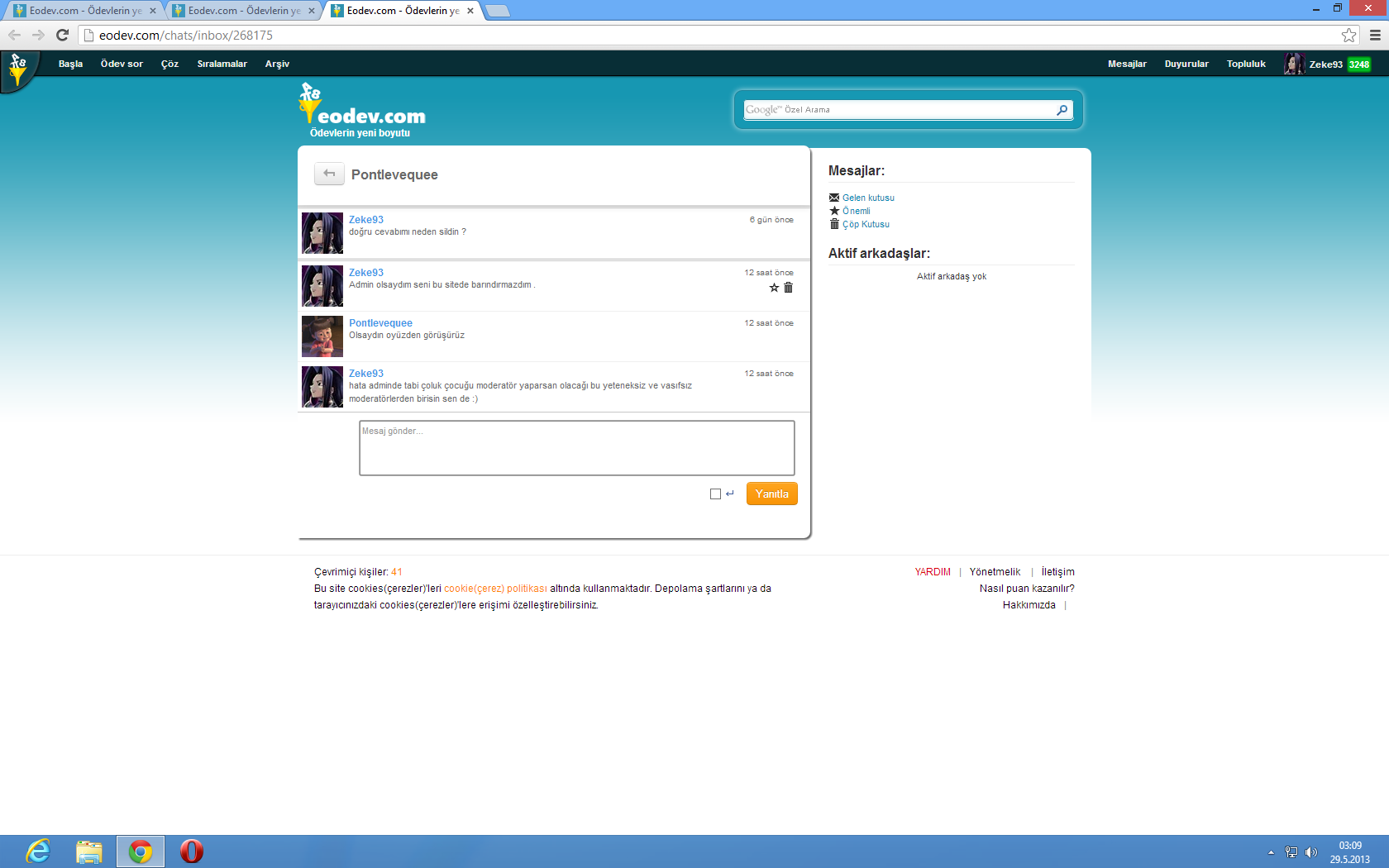Toggle the send-on-Enter checkbox

[715, 494]
